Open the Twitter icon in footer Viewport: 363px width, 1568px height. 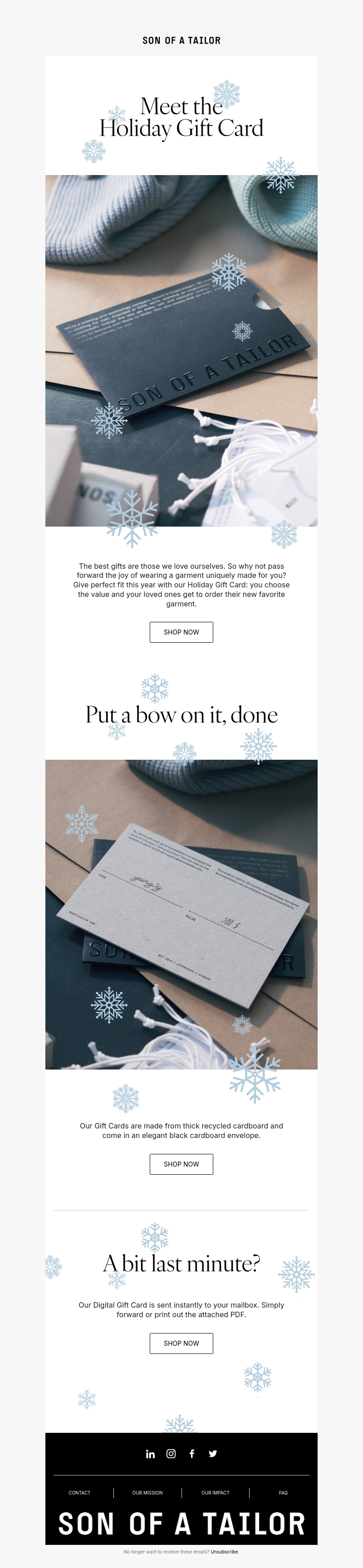(x=212, y=1454)
